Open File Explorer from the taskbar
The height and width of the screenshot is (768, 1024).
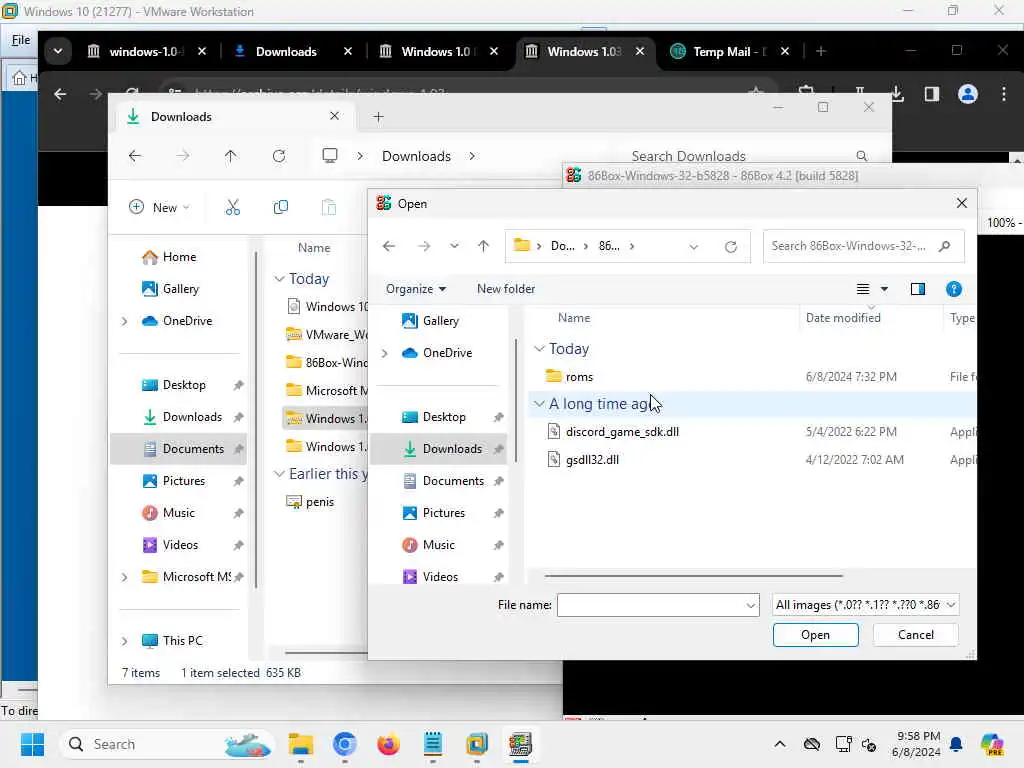pos(300,744)
